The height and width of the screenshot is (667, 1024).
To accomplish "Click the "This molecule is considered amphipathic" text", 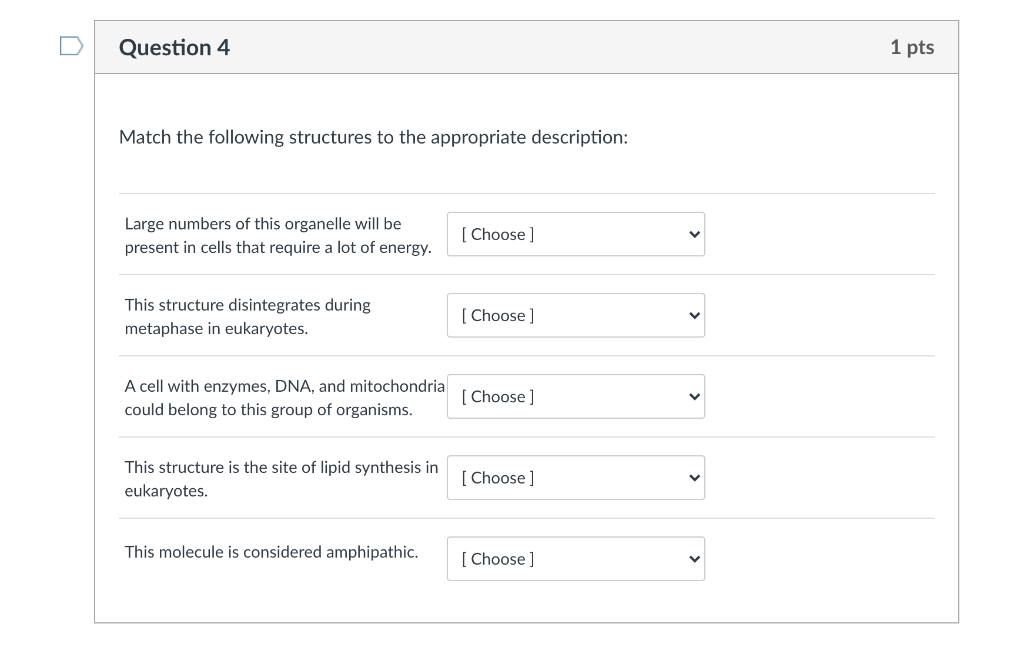I will point(271,552).
